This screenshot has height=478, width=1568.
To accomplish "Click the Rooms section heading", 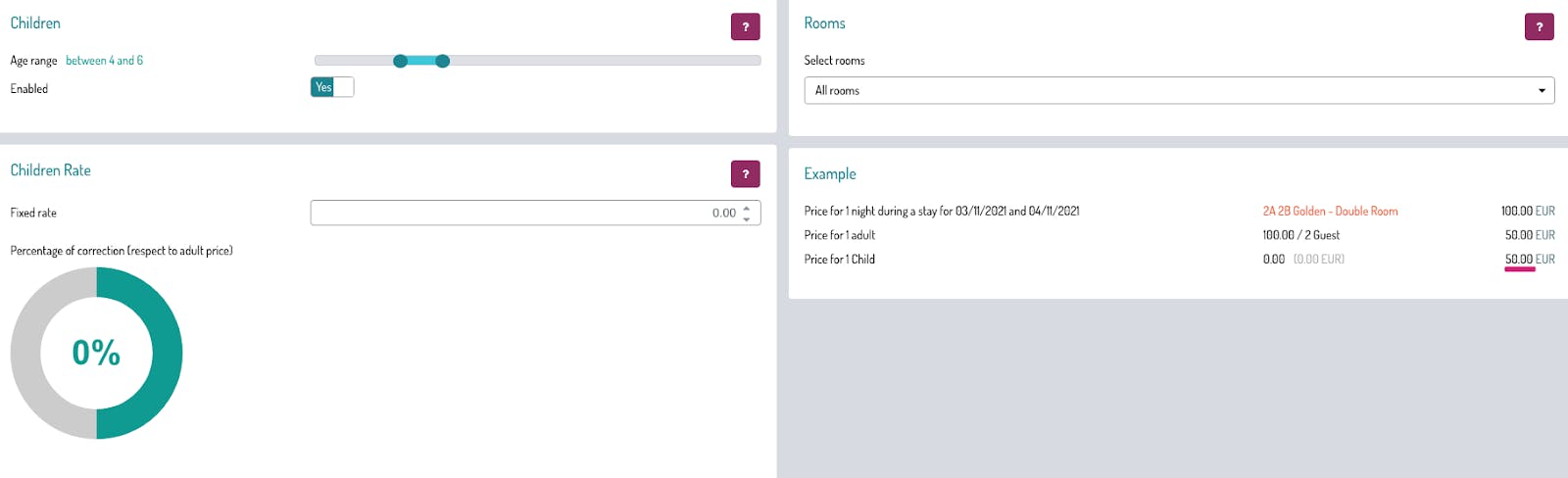I will point(824,23).
